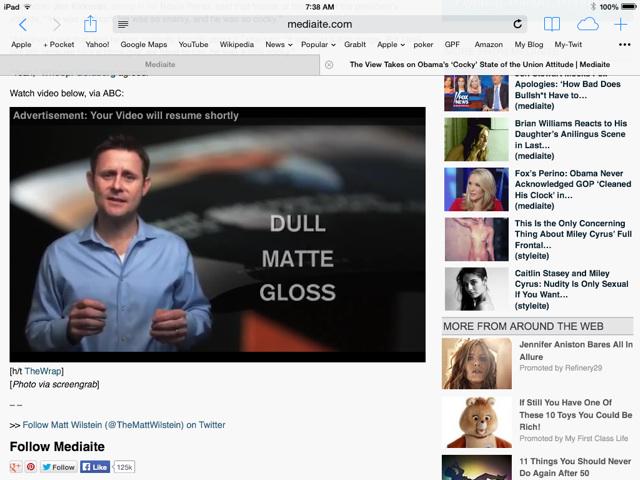Show more bookmarks with the ellipsis icon

pos(624,44)
